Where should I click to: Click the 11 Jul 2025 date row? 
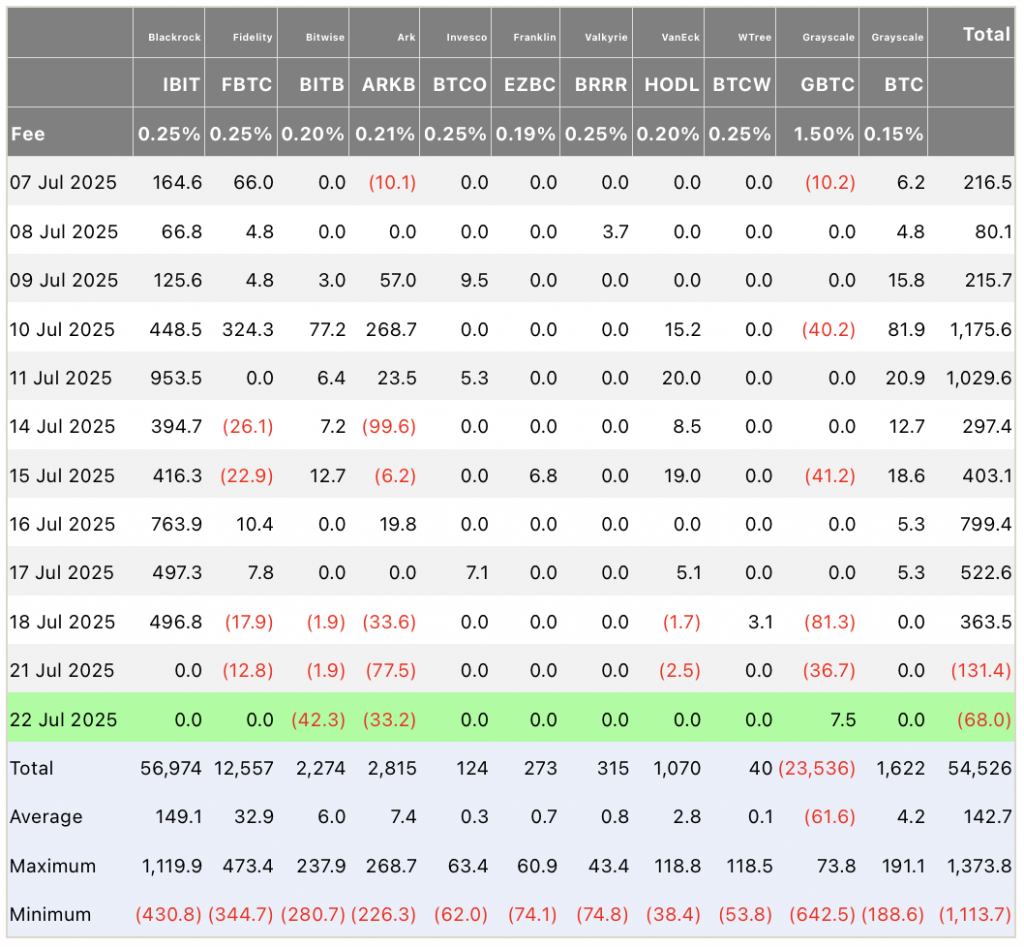61,377
